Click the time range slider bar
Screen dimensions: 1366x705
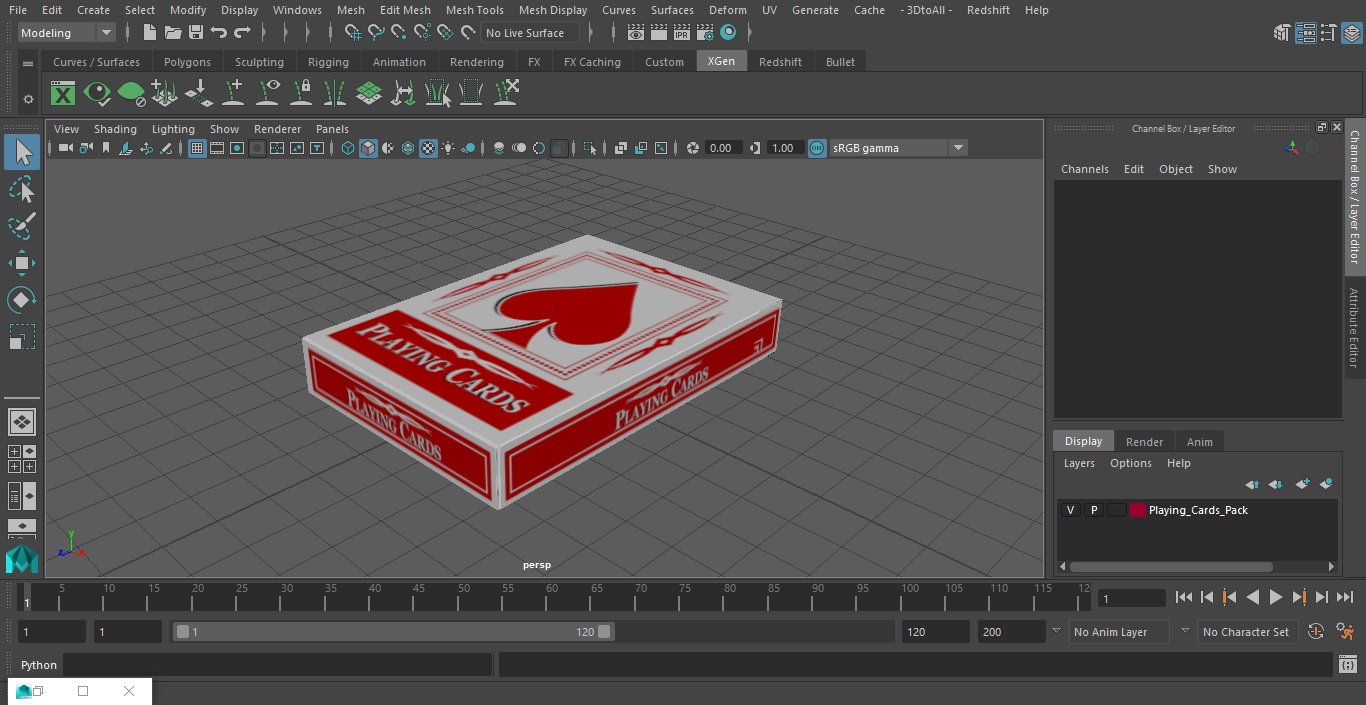pos(394,632)
